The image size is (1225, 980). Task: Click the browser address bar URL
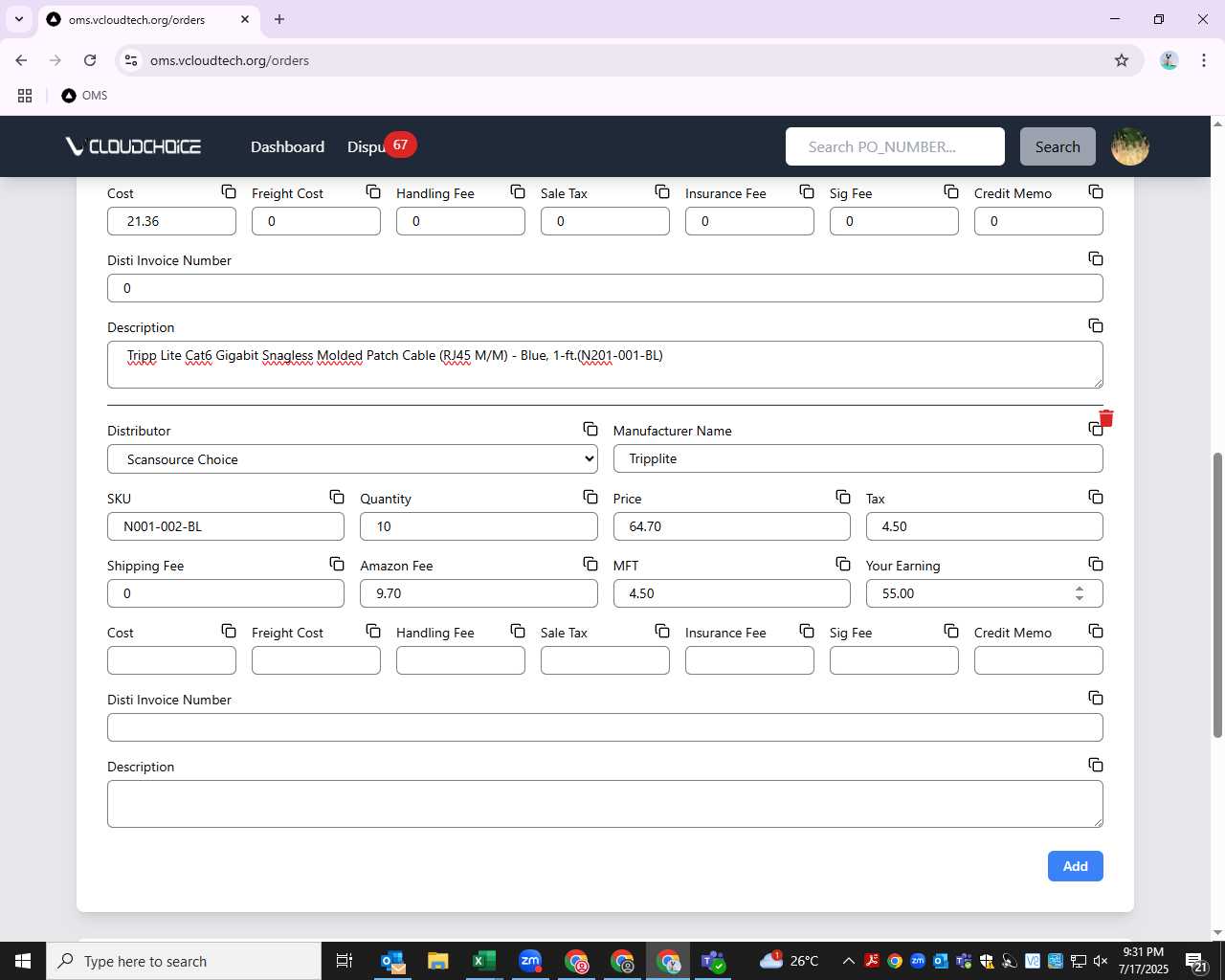coord(230,60)
